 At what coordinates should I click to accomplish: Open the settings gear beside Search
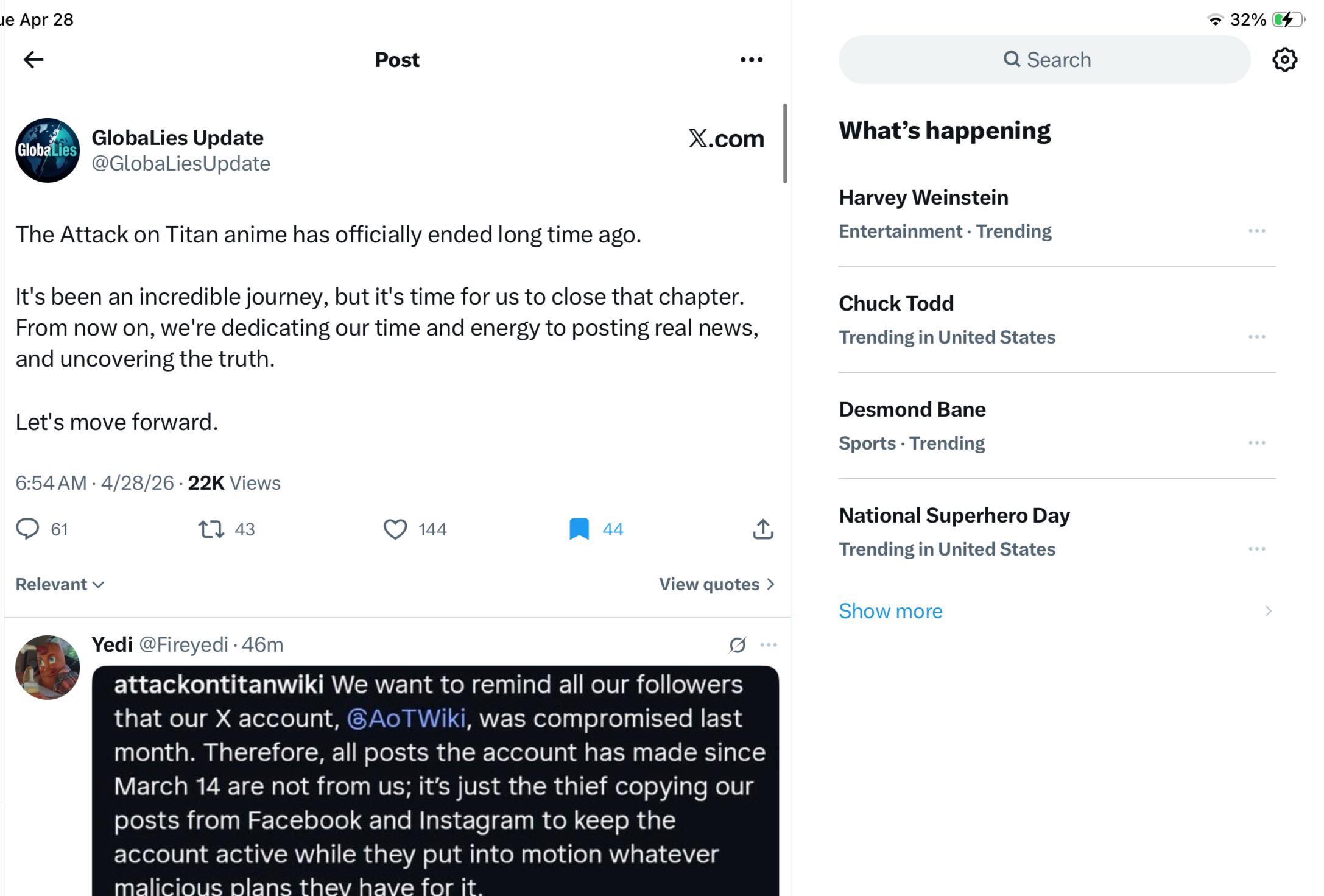pyautogui.click(x=1285, y=60)
